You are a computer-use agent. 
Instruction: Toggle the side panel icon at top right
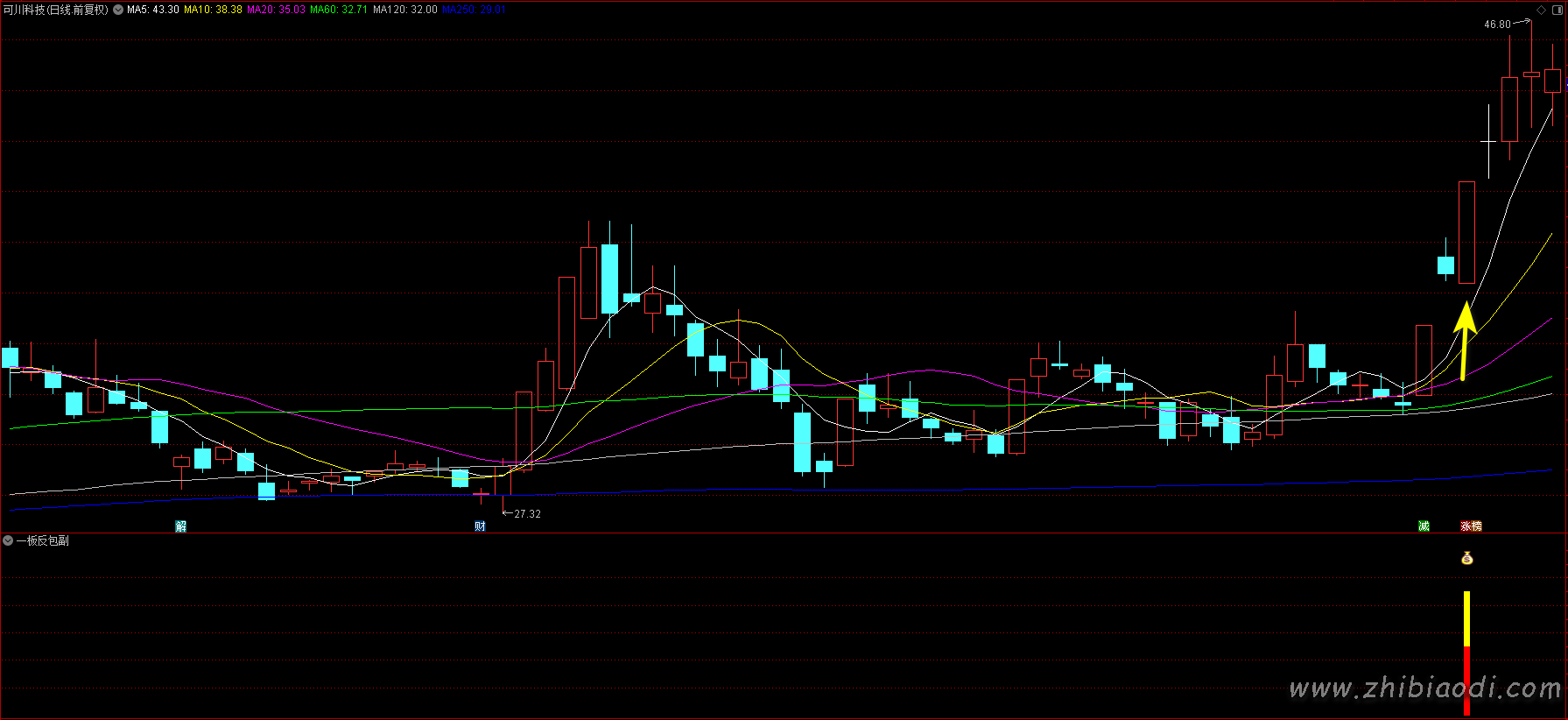coord(1557,10)
